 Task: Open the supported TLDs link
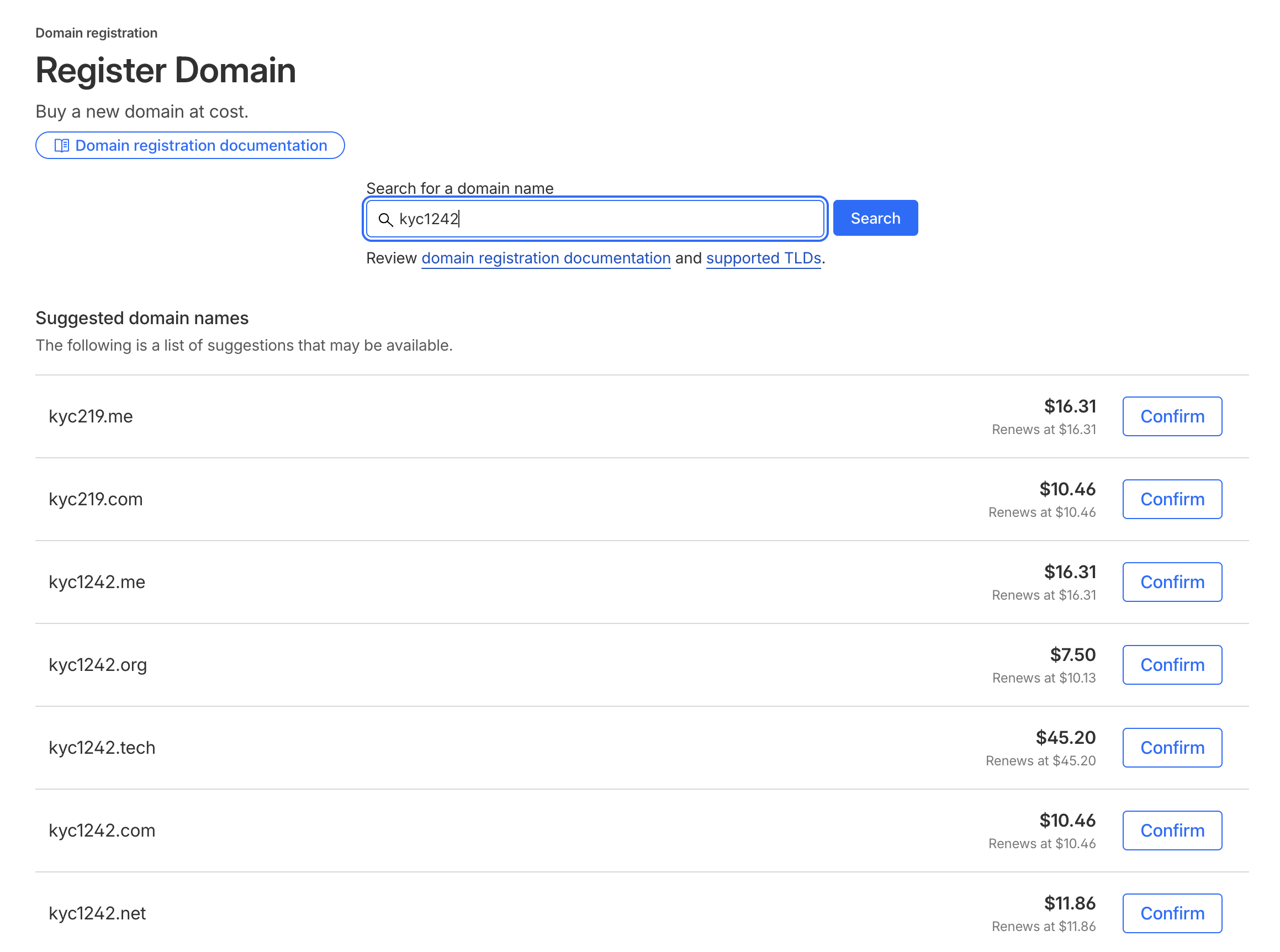763,258
